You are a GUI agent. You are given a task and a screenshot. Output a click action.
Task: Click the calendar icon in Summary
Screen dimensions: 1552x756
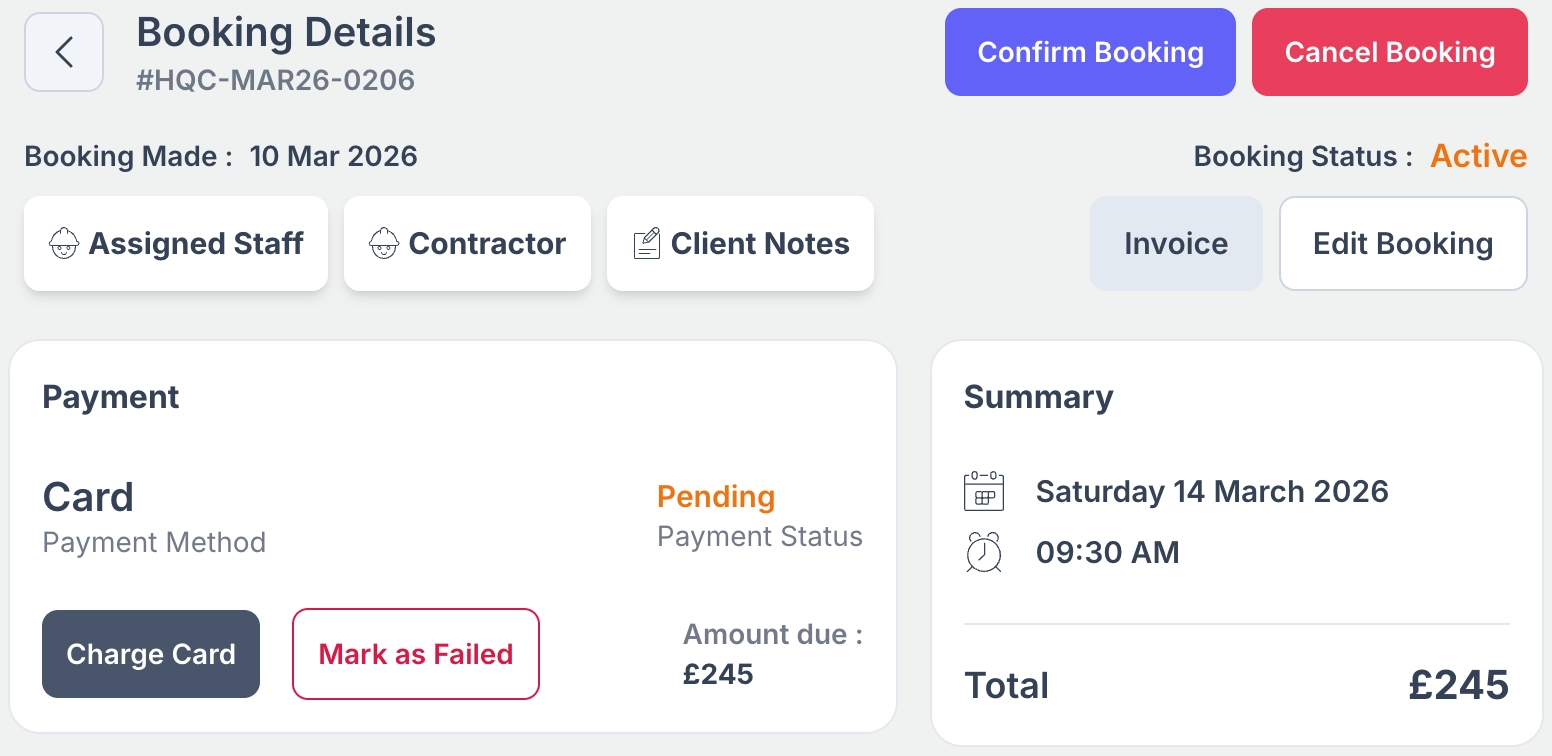(984, 492)
